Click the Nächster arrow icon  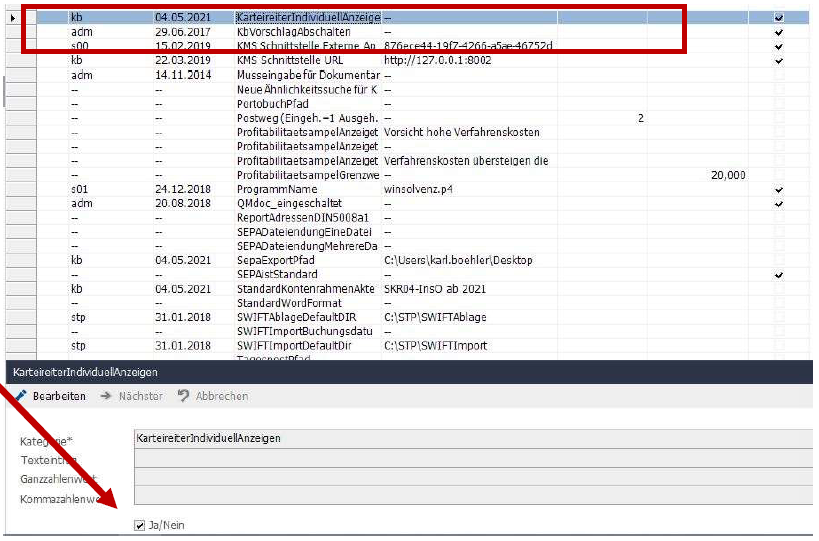(106, 396)
